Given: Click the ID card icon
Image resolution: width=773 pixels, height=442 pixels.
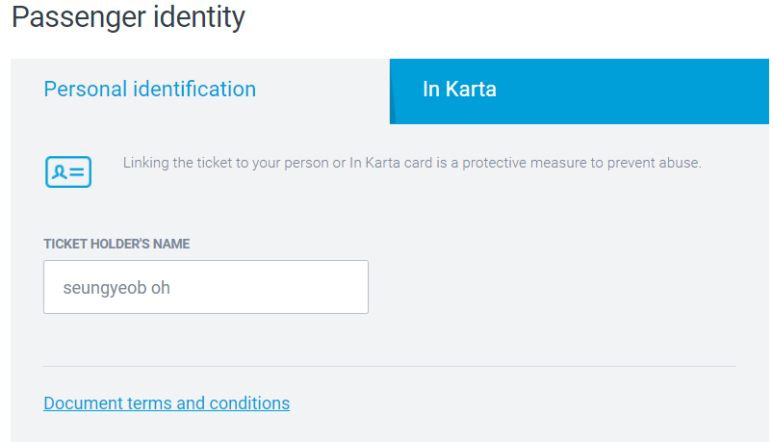Looking at the screenshot, I should click(68, 172).
